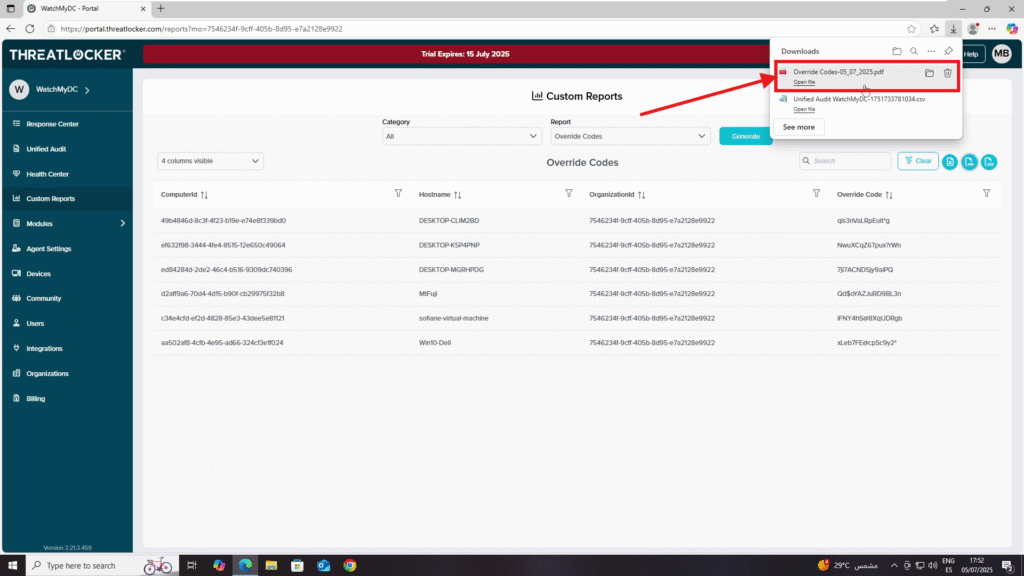Viewport: 1024px width, 576px height.
Task: Open the 4 columns visible dropdown
Action: (x=210, y=161)
